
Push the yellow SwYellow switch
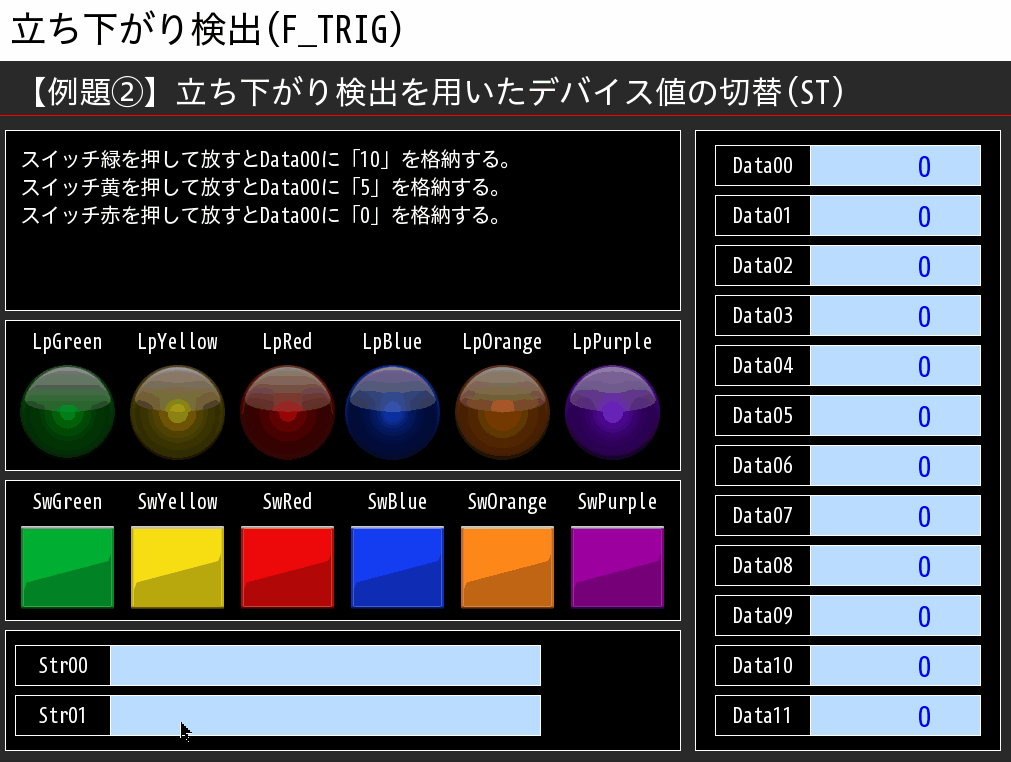(177, 567)
